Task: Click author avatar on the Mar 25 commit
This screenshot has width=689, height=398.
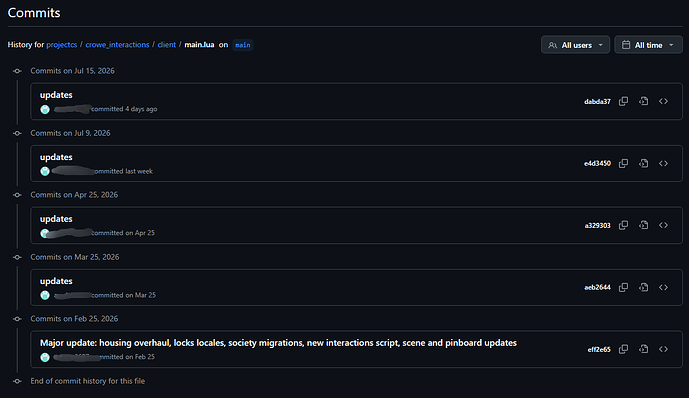Action: 45,295
